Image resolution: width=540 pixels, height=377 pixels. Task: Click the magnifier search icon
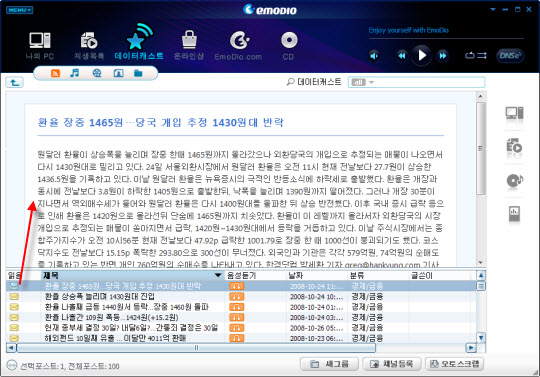(x=290, y=82)
